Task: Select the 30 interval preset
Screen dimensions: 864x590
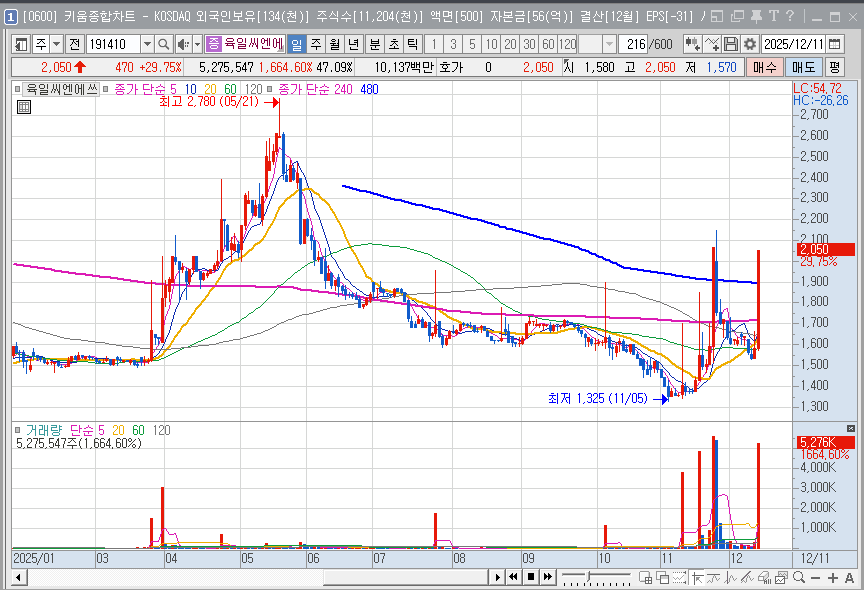Action: (x=529, y=44)
